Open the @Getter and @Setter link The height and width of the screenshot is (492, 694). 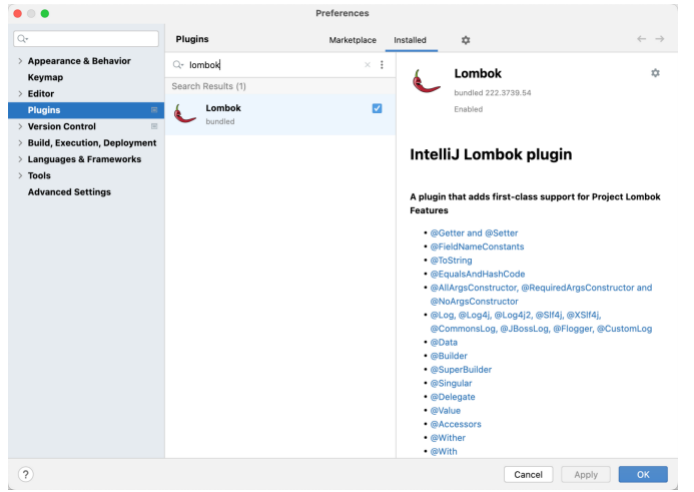point(474,233)
